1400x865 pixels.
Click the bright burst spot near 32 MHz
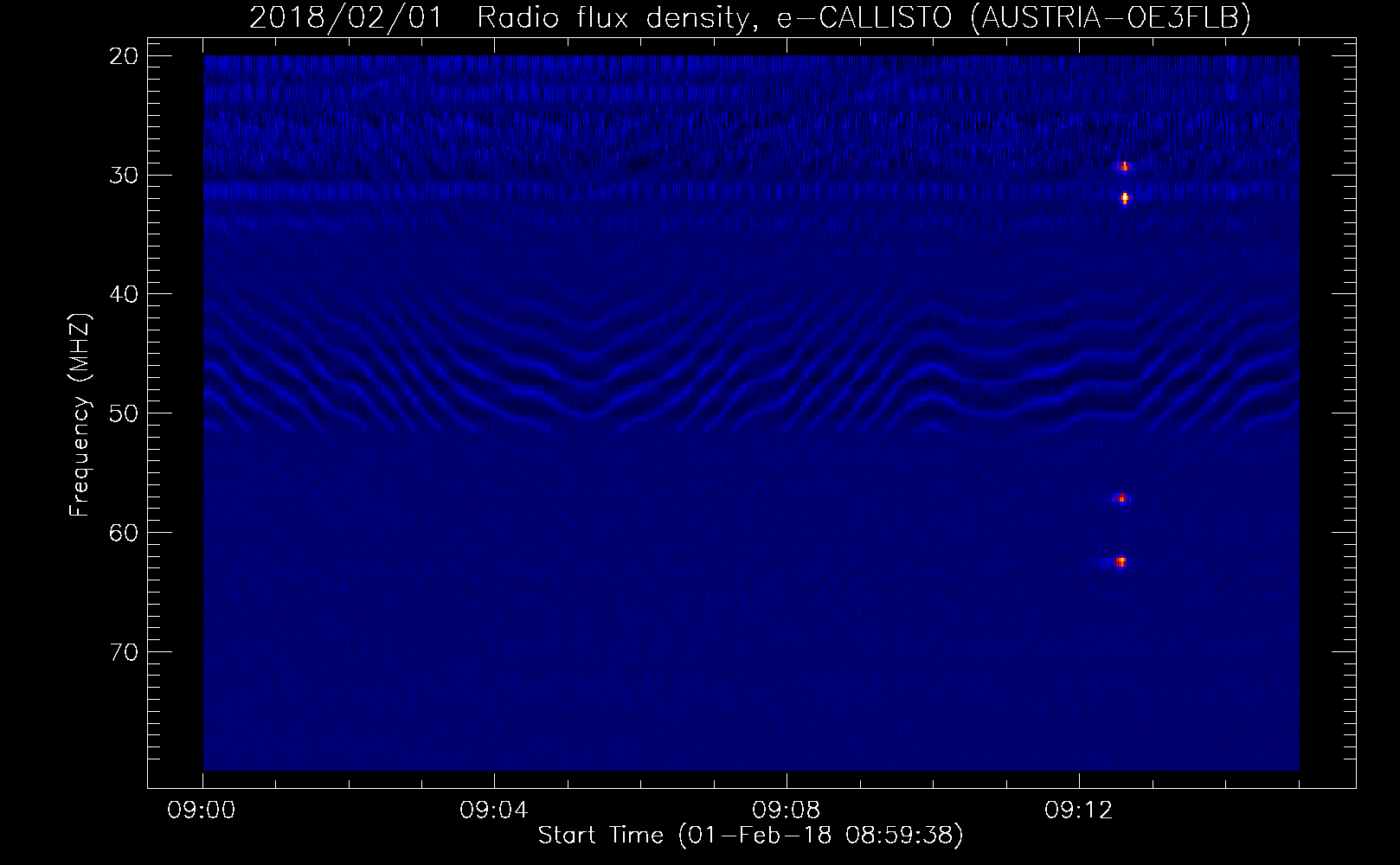point(1125,198)
